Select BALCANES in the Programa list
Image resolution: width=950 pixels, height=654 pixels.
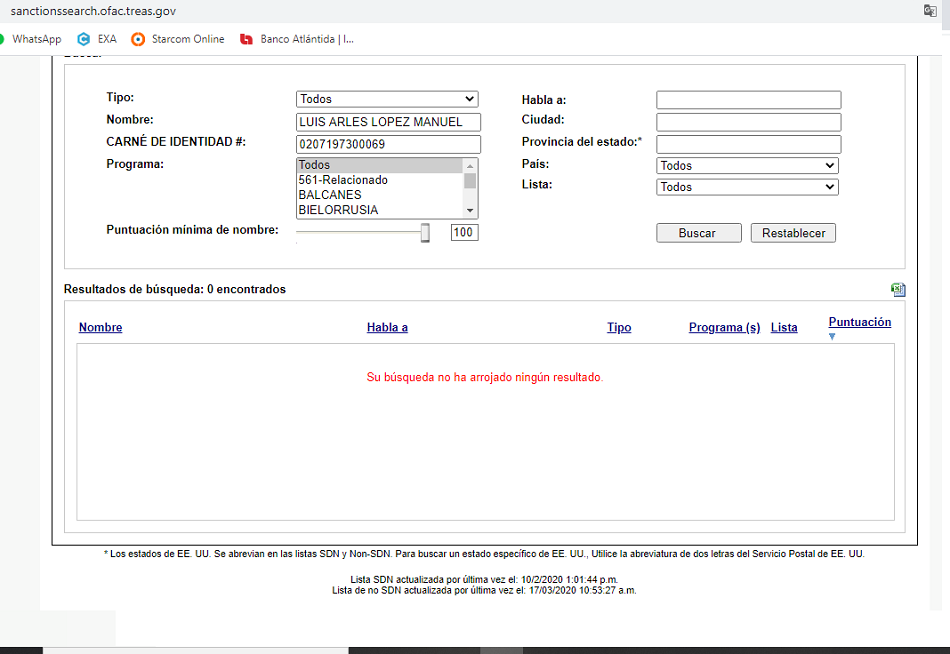pos(330,195)
